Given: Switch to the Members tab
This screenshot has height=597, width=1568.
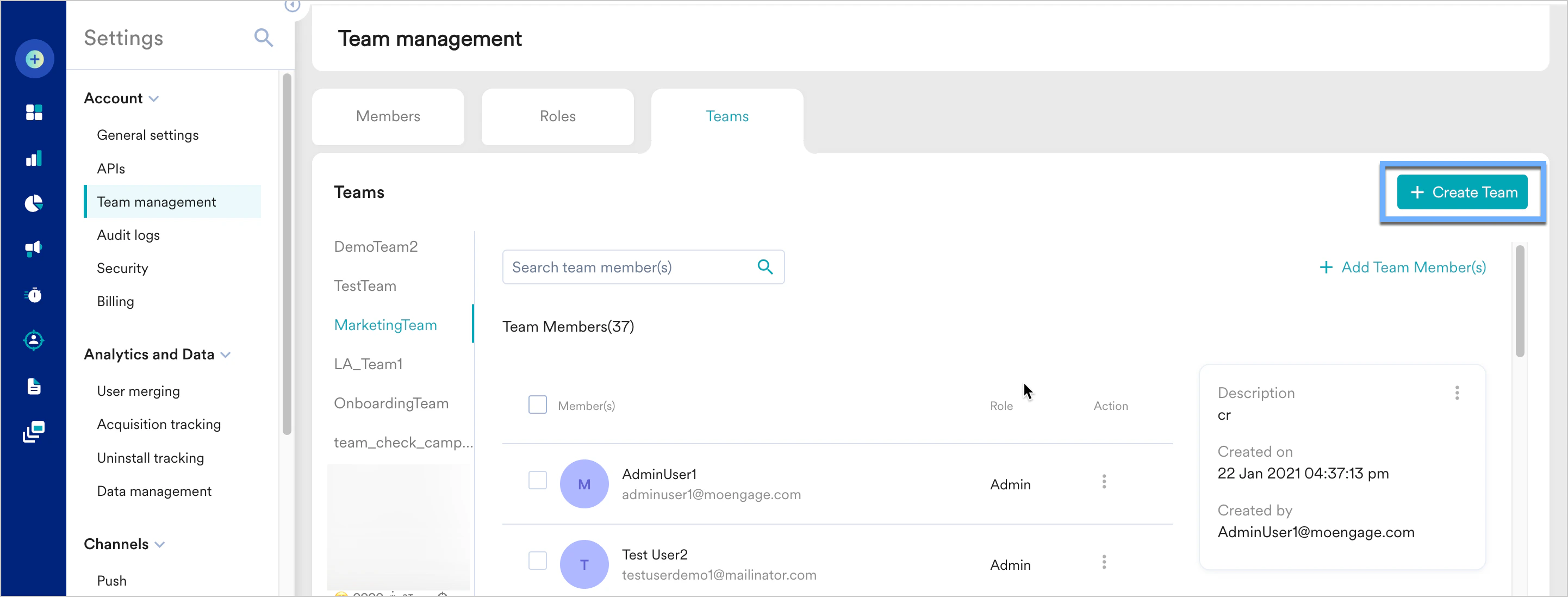Looking at the screenshot, I should coord(388,116).
